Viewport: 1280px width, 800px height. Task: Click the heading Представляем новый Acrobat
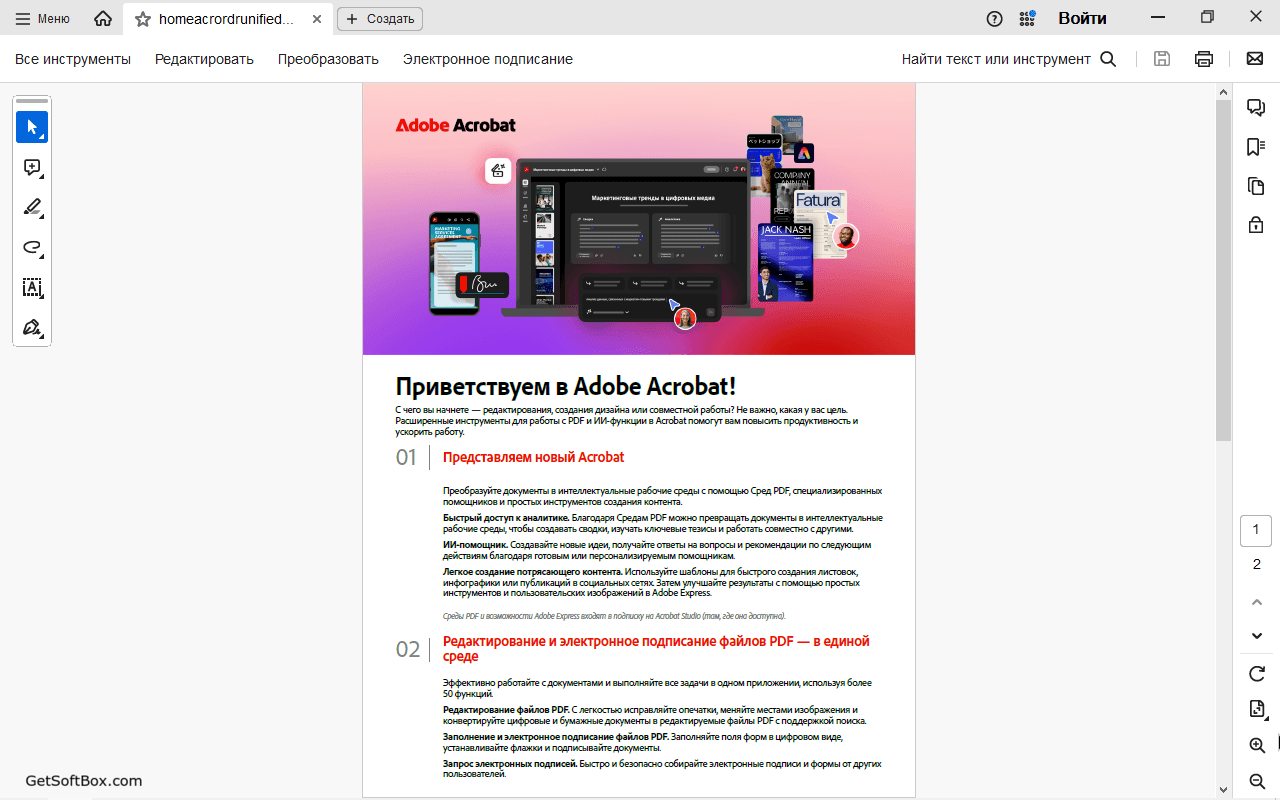coord(533,457)
